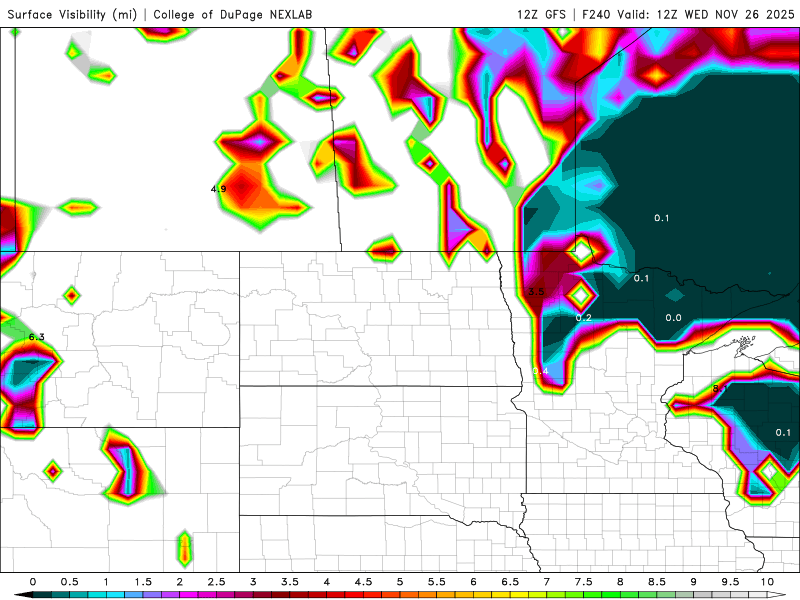800x600 pixels.
Task: Click legend label "7.5"
Action: (x=584, y=582)
